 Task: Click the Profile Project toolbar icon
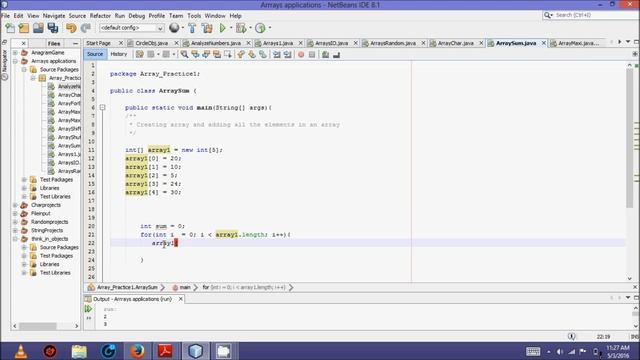pyautogui.click(x=260, y=28)
